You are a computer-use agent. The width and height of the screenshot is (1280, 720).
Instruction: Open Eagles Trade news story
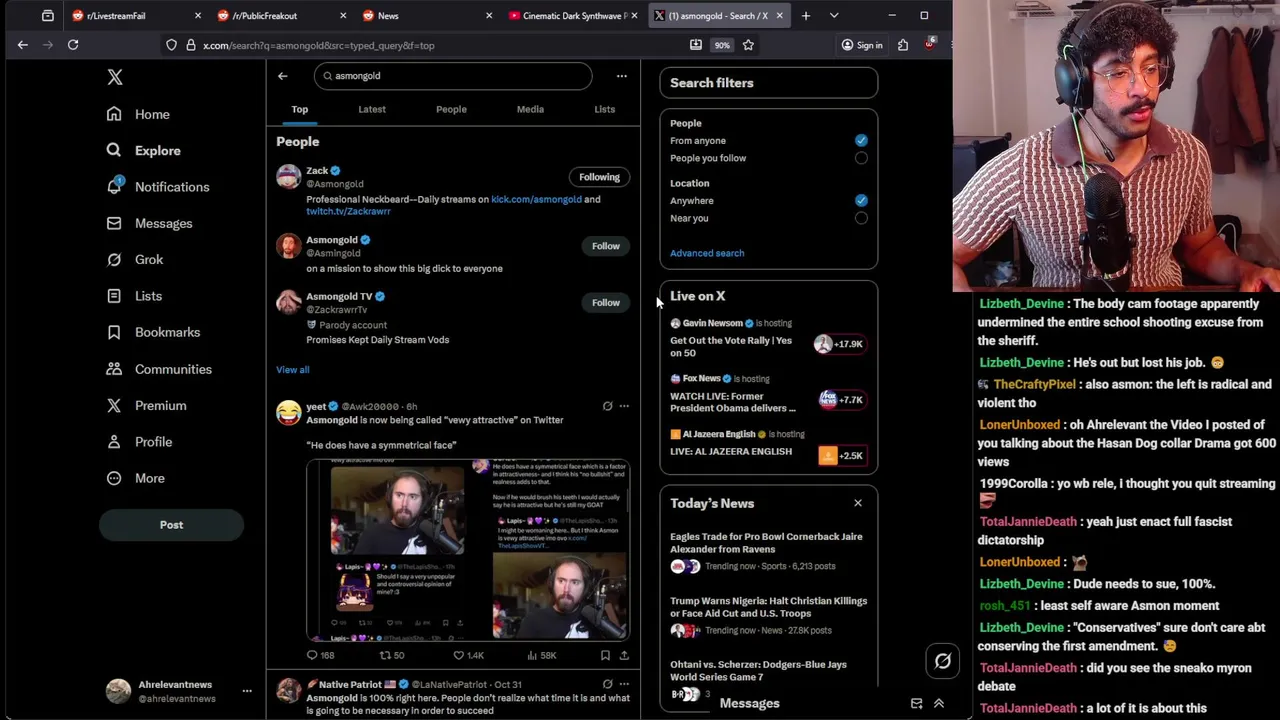tap(768, 553)
